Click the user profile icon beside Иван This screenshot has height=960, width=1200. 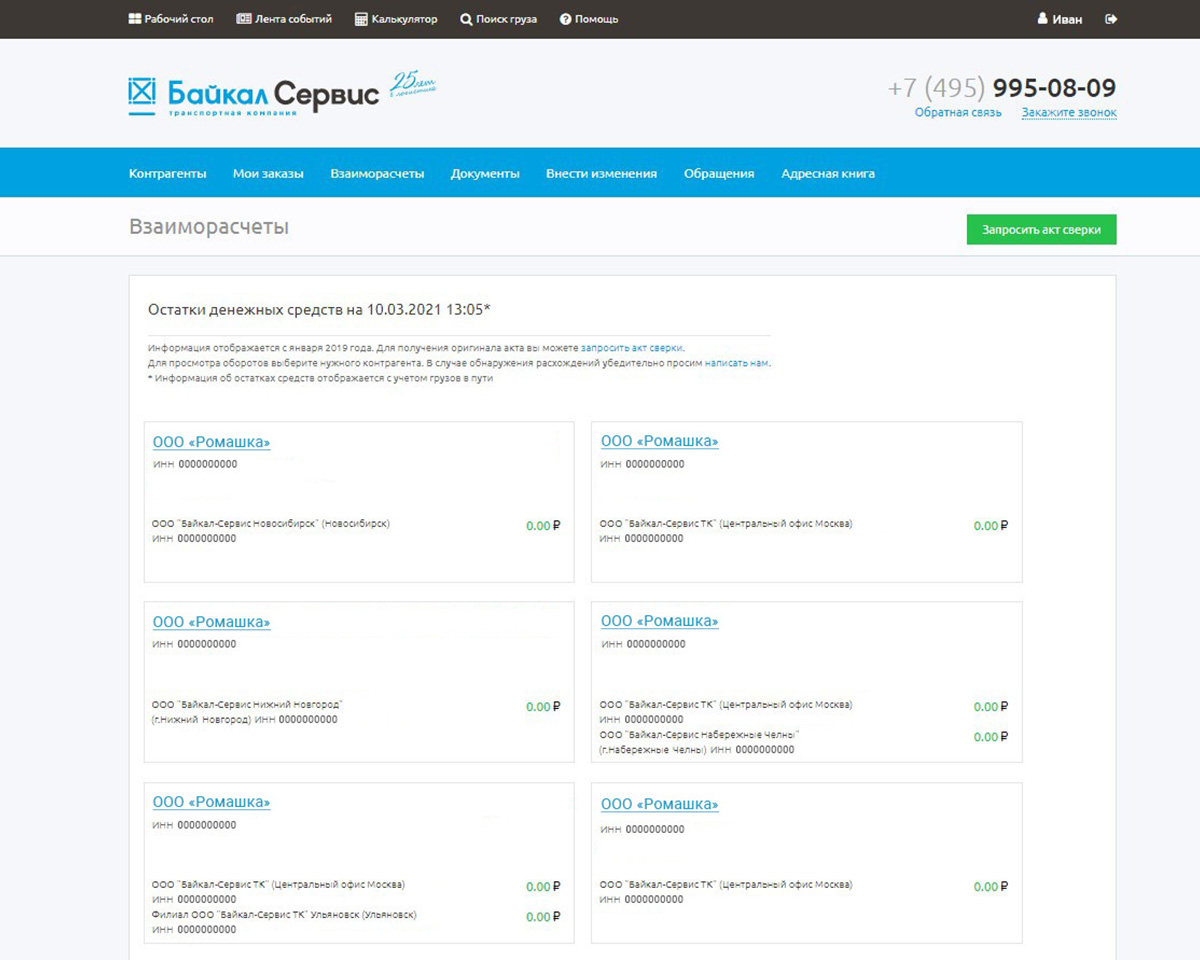1042,19
